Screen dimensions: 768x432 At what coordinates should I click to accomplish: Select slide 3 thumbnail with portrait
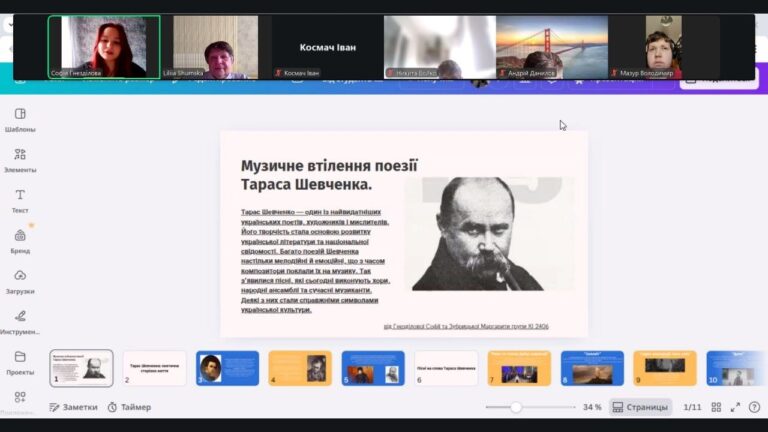click(x=227, y=367)
